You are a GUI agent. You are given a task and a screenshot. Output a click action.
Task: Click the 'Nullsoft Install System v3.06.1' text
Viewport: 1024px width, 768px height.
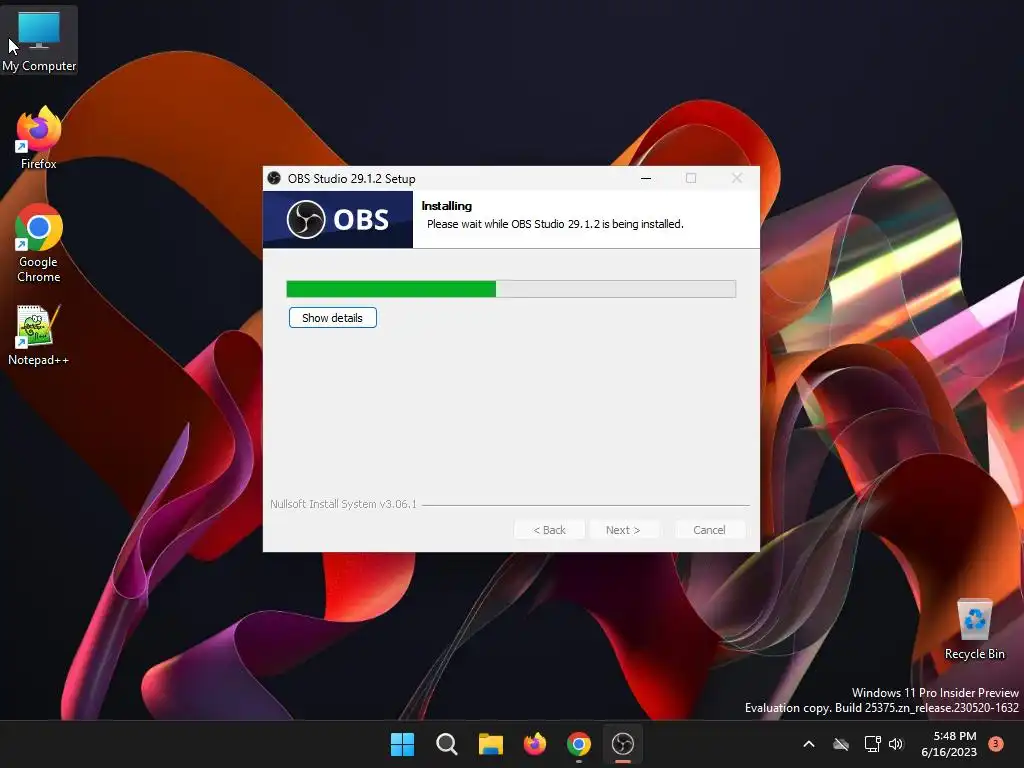344,504
